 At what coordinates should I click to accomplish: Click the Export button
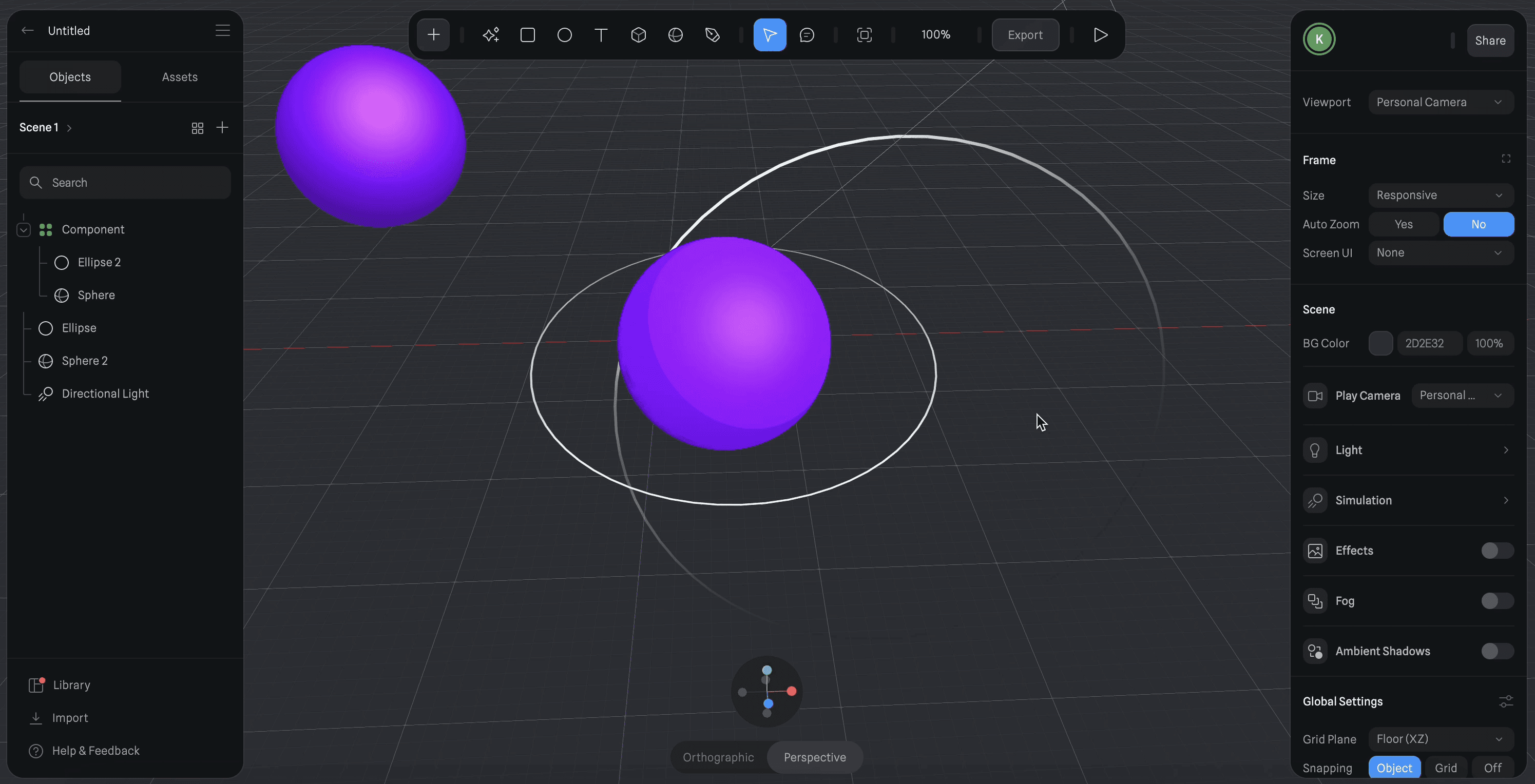(x=1025, y=35)
